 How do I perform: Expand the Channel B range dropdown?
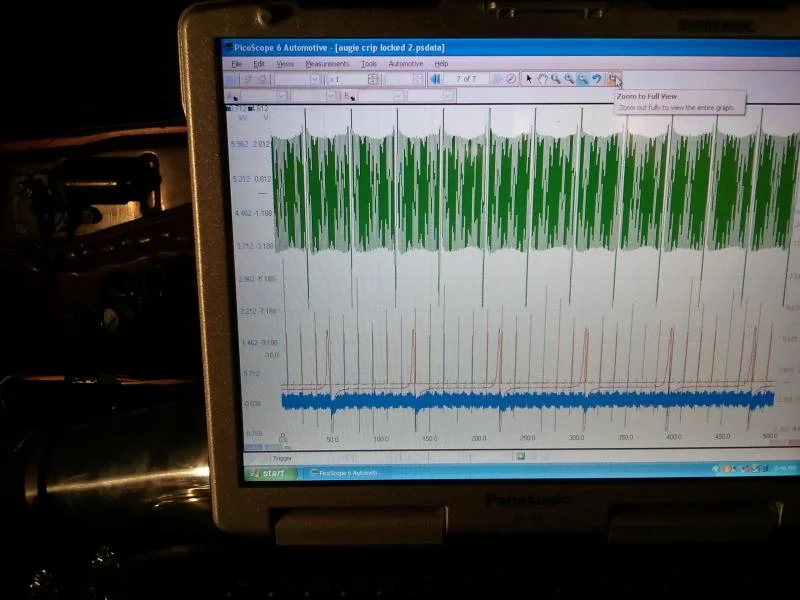click(398, 96)
